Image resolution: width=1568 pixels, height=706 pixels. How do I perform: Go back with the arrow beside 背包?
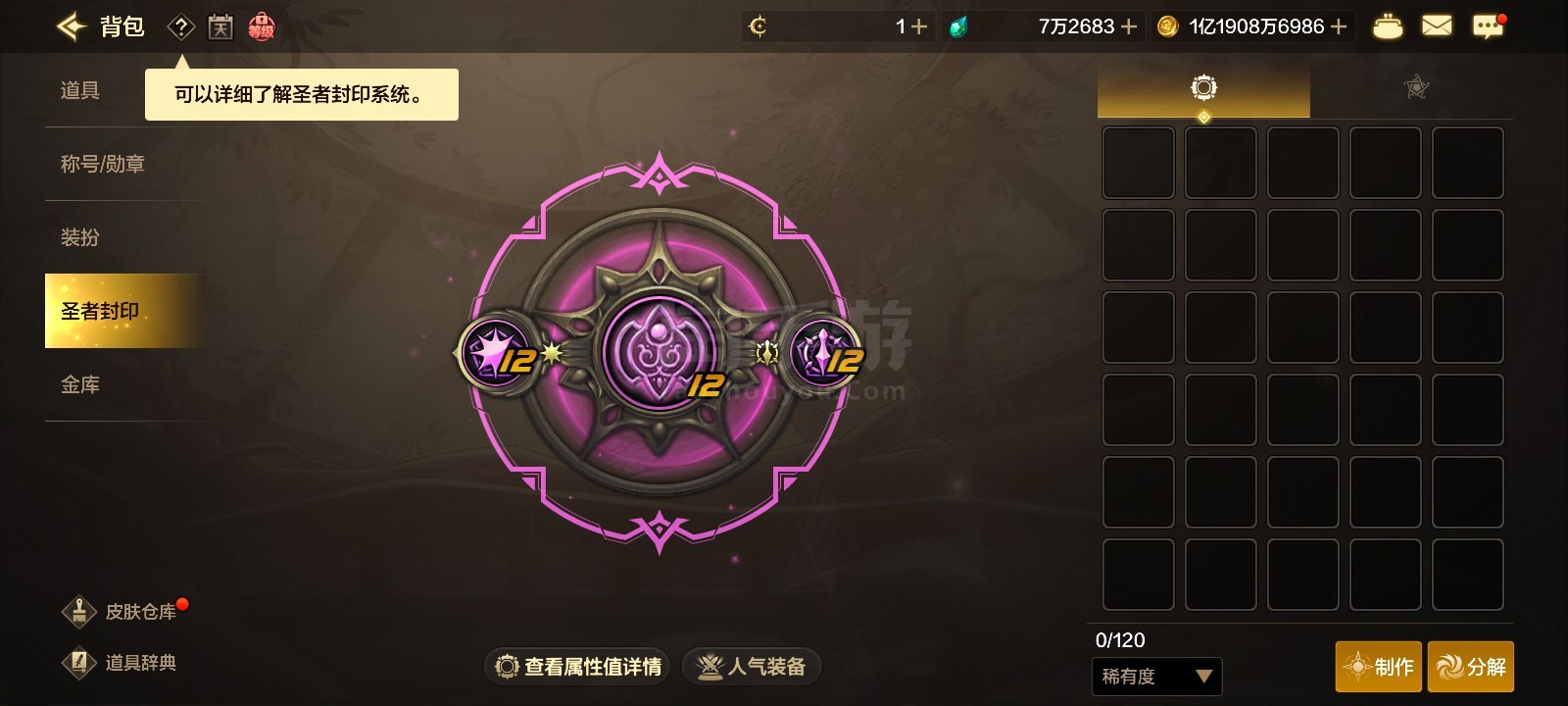click(71, 26)
